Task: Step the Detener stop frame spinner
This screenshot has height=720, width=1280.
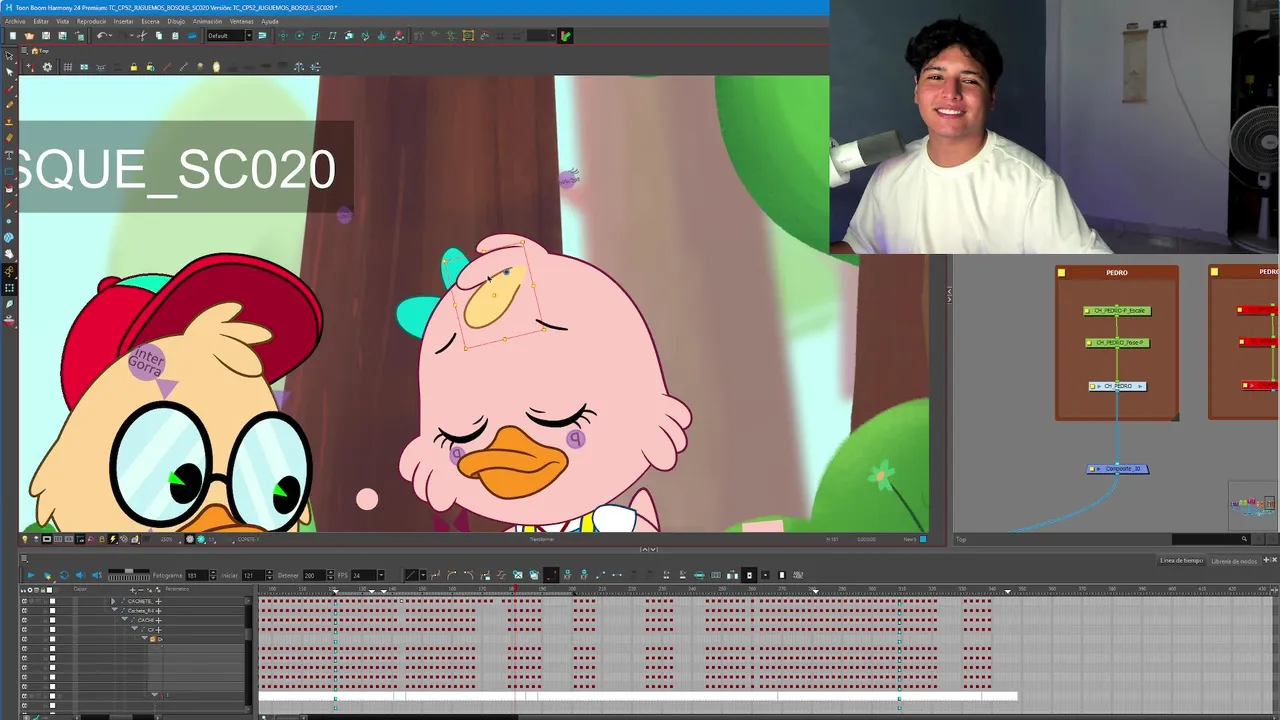Action: click(x=332, y=575)
